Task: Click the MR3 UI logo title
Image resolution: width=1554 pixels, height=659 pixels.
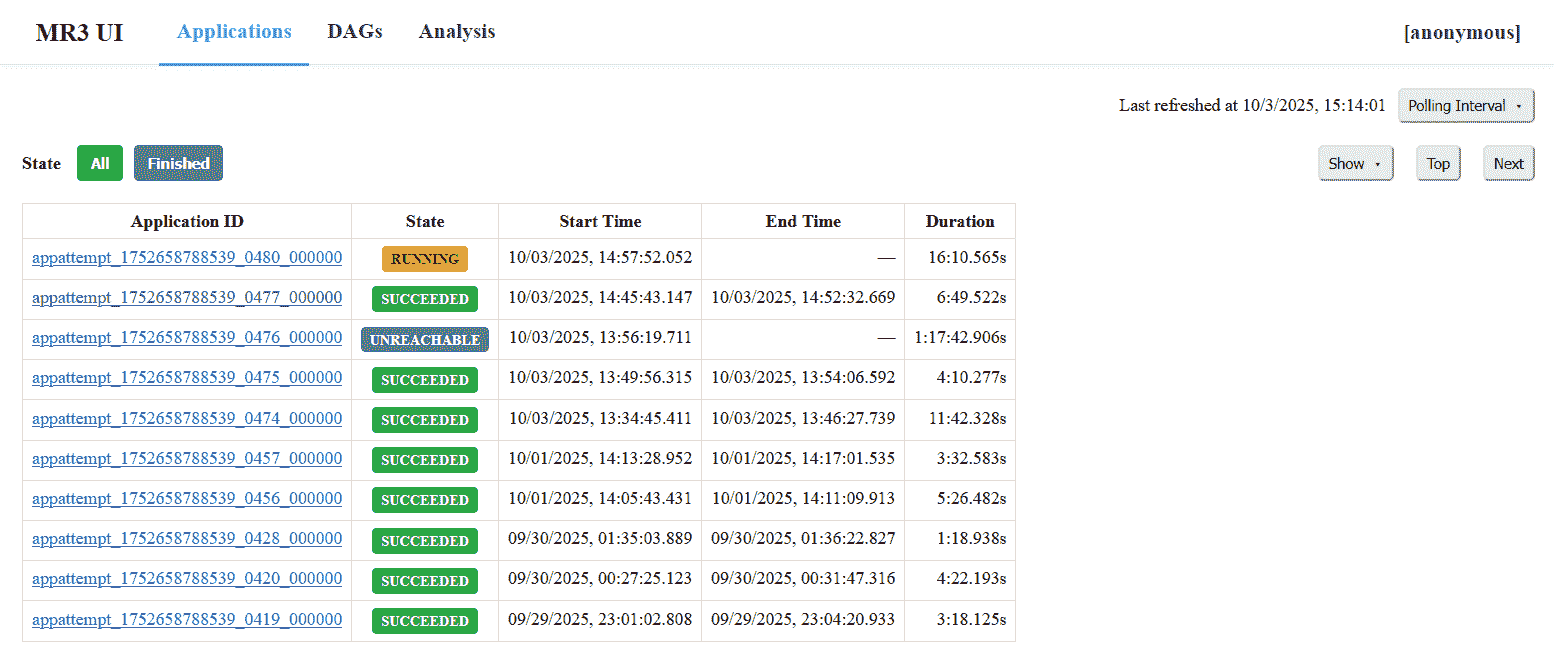Action: [x=80, y=33]
